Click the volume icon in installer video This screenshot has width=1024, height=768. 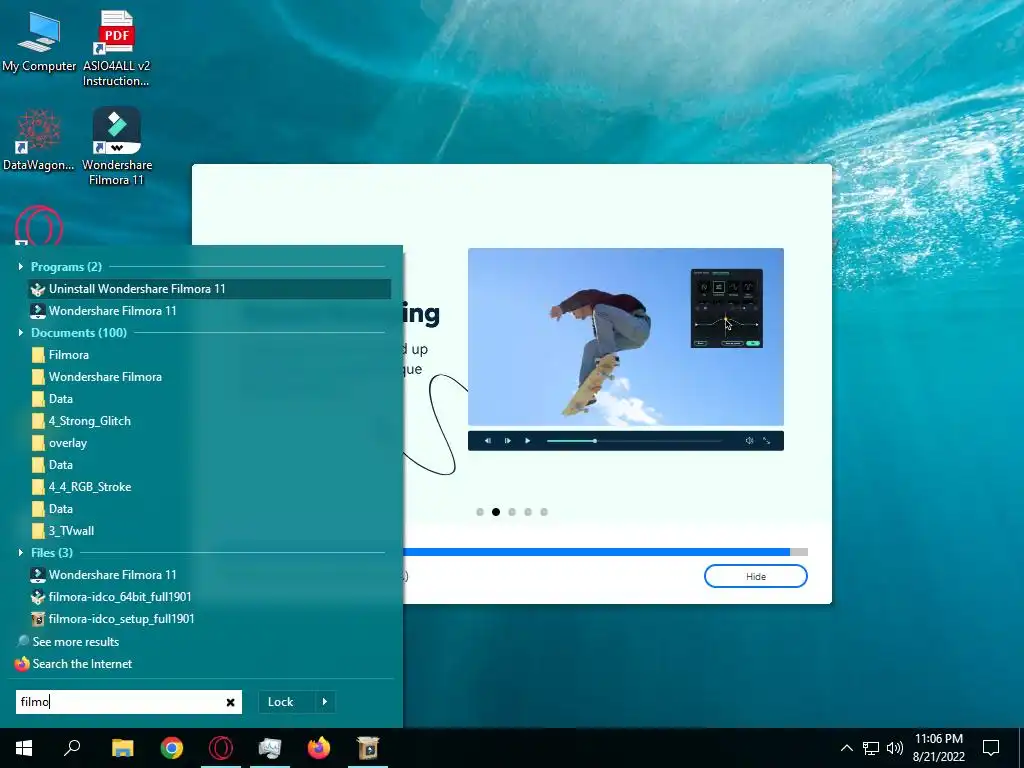pyautogui.click(x=749, y=441)
